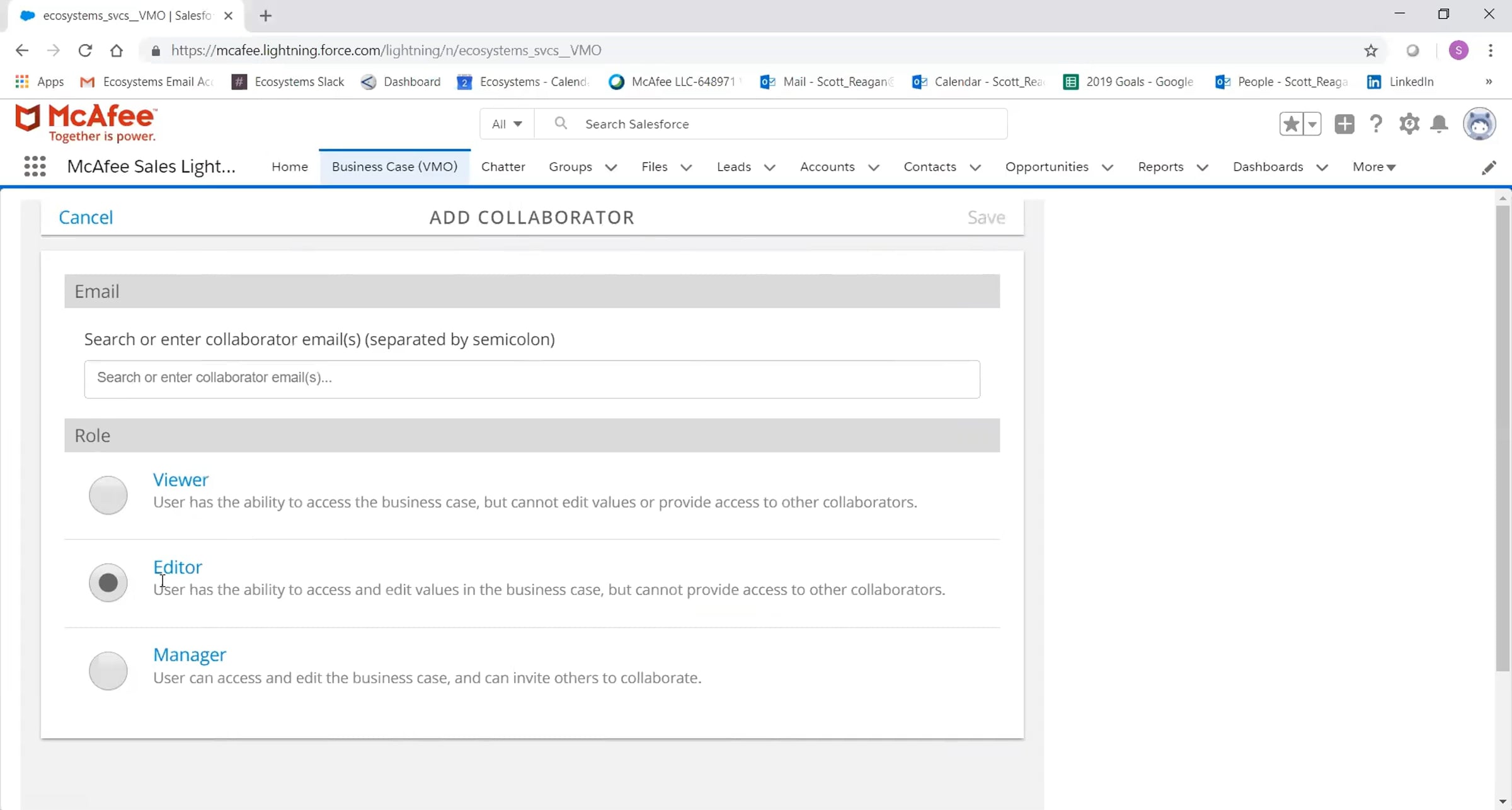
Task: Open the More navigation dropdown
Action: [1374, 167]
